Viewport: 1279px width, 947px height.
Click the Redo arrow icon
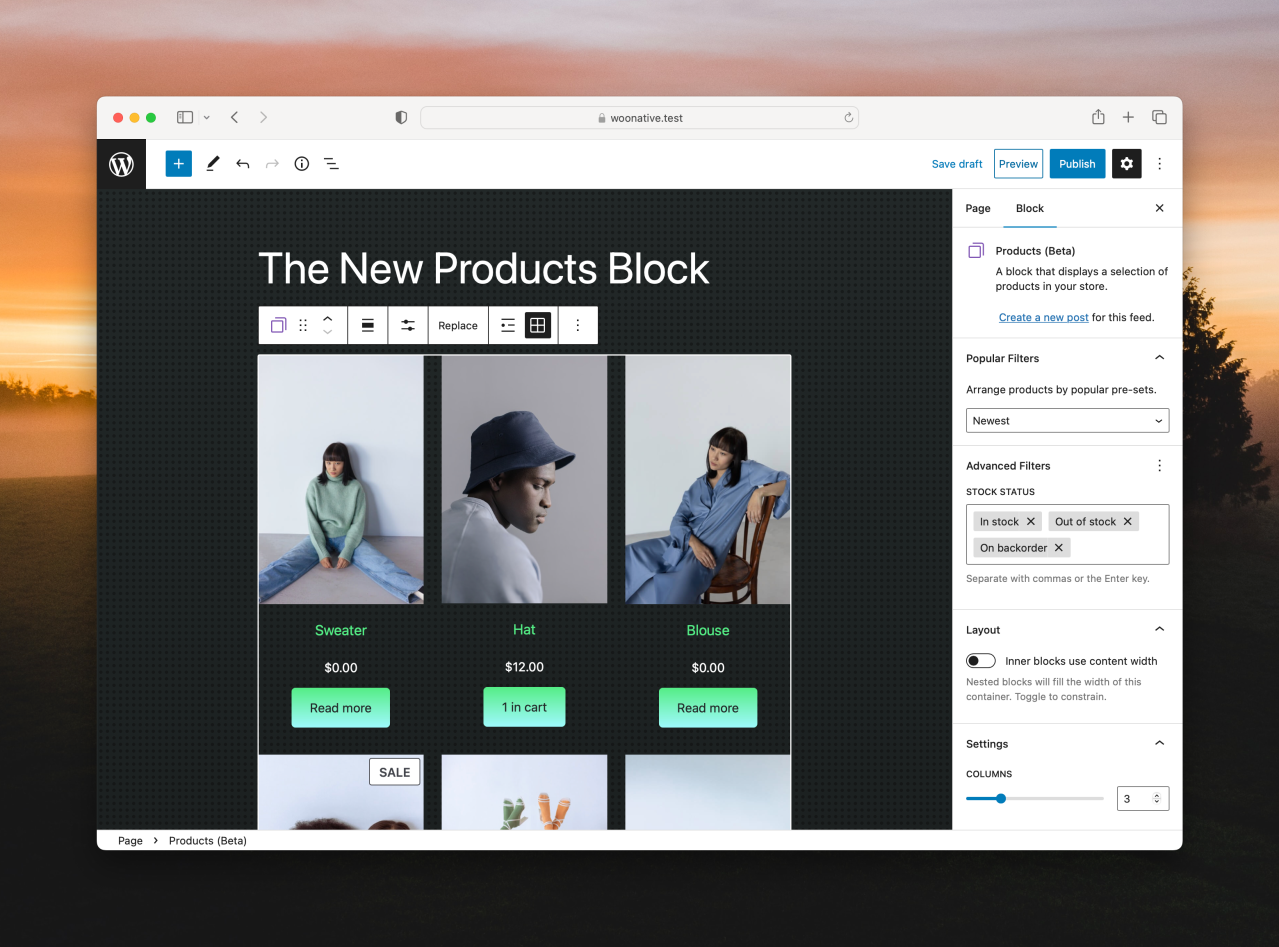click(272, 164)
